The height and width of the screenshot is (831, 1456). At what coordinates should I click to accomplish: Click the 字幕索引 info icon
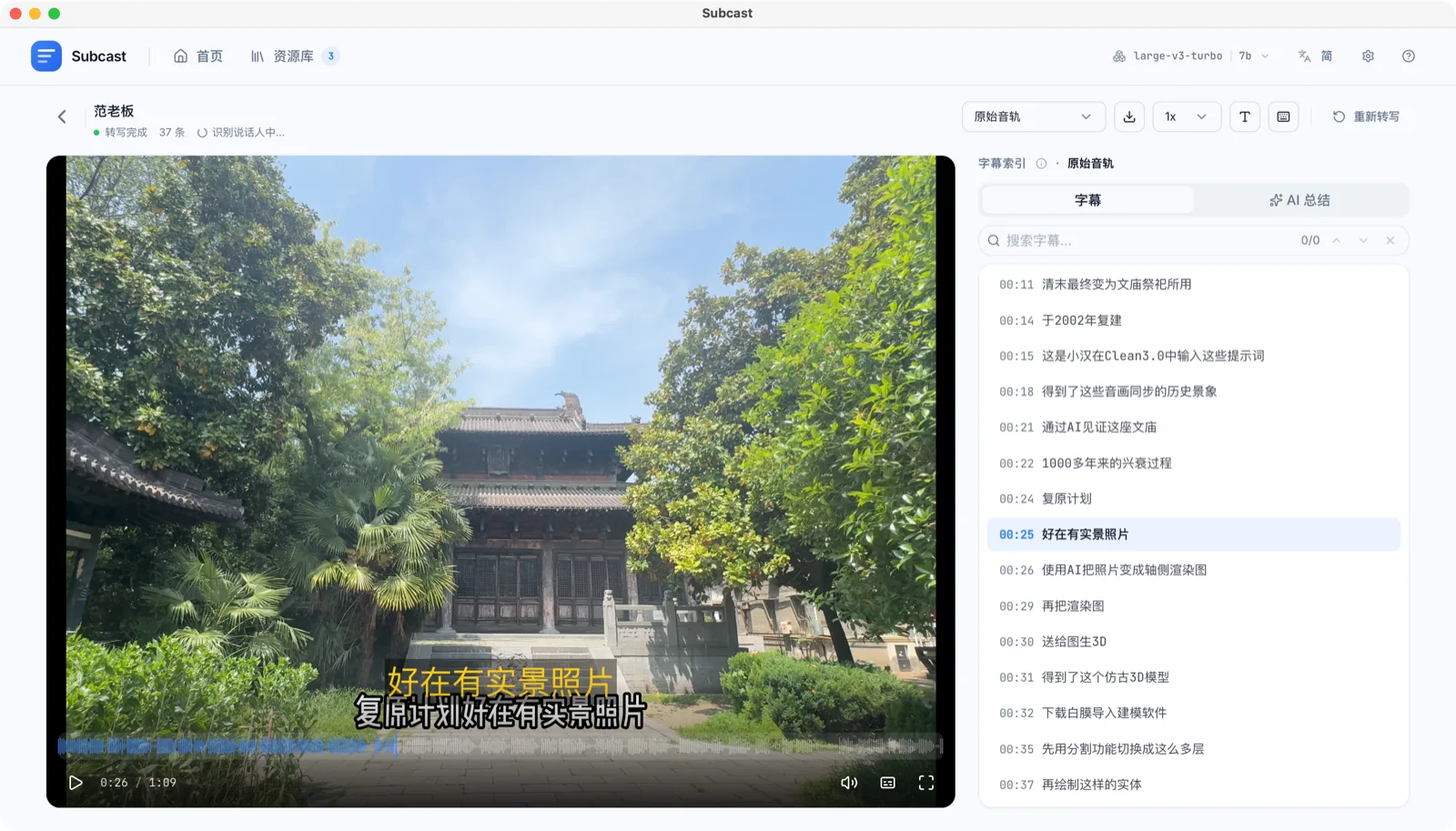[x=1041, y=164]
